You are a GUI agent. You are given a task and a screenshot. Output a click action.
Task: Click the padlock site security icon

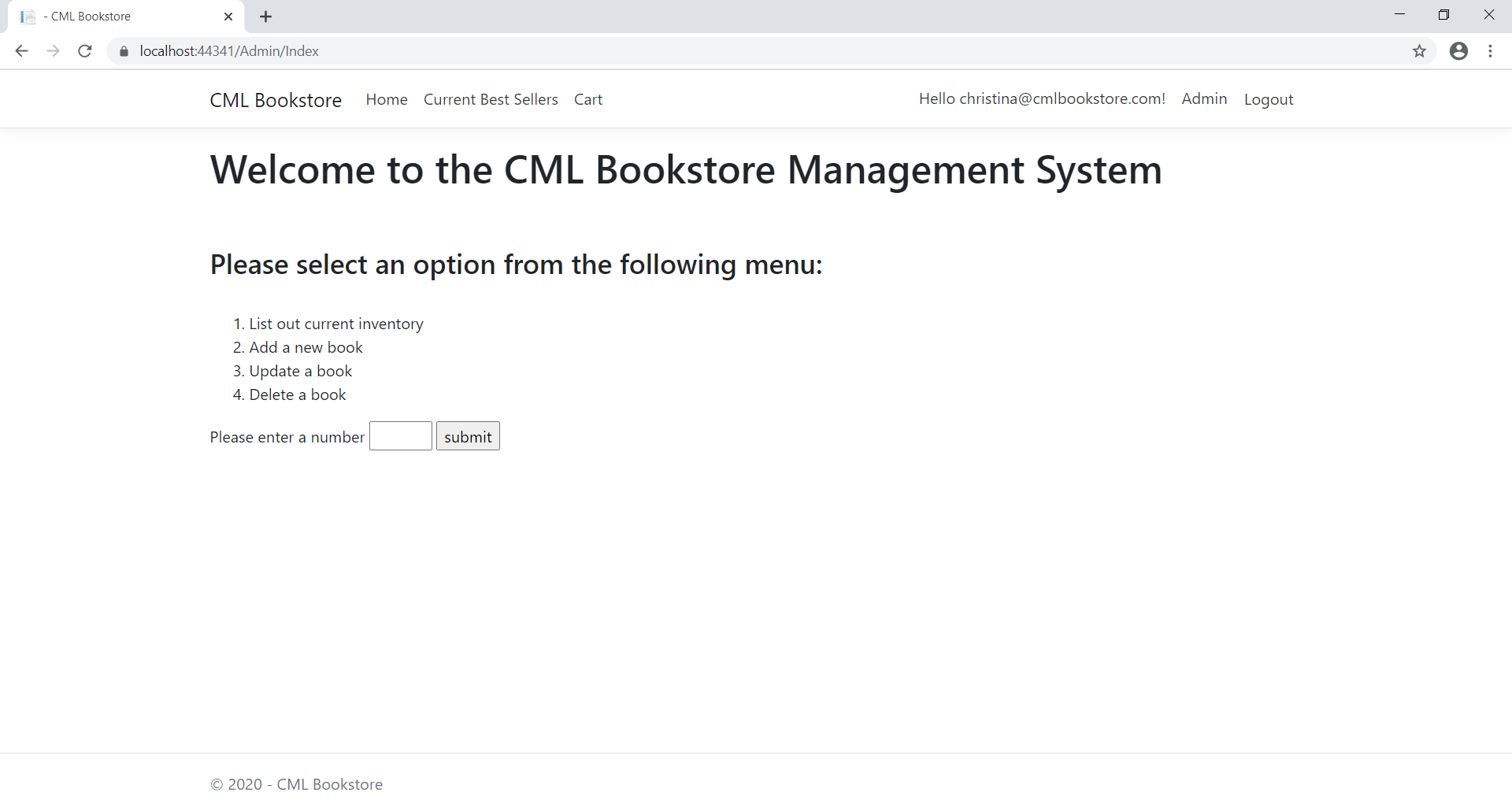click(123, 50)
